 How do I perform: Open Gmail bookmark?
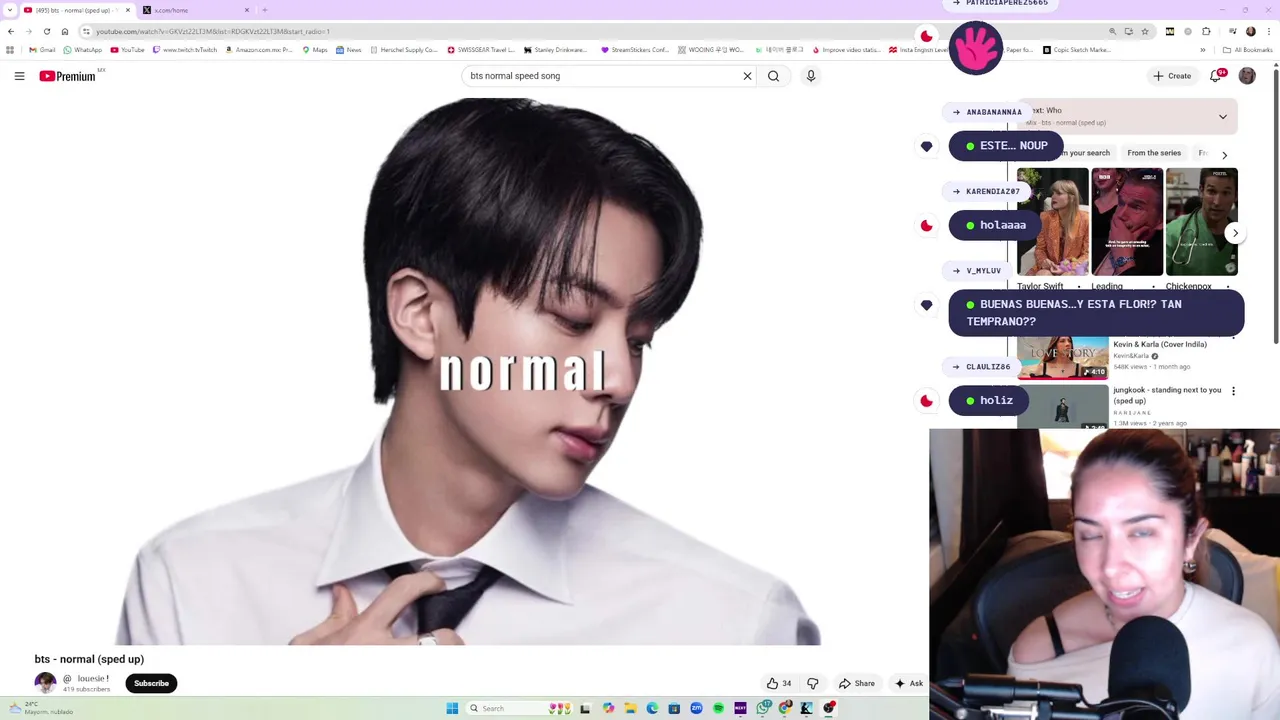coord(42,50)
